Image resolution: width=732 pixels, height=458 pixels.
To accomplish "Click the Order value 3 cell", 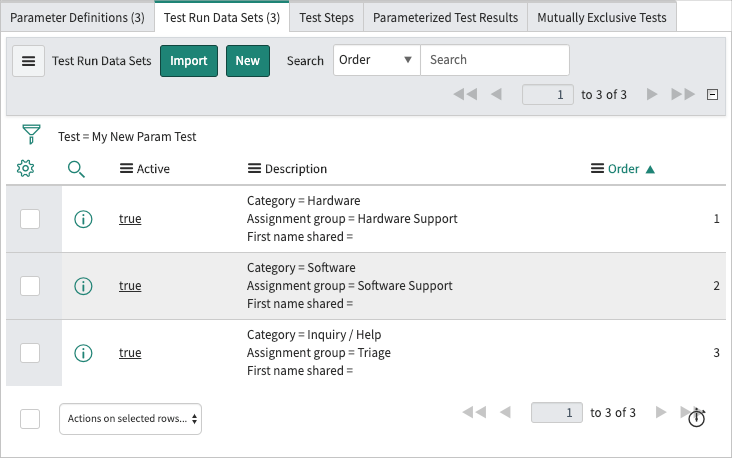I will tap(716, 353).
